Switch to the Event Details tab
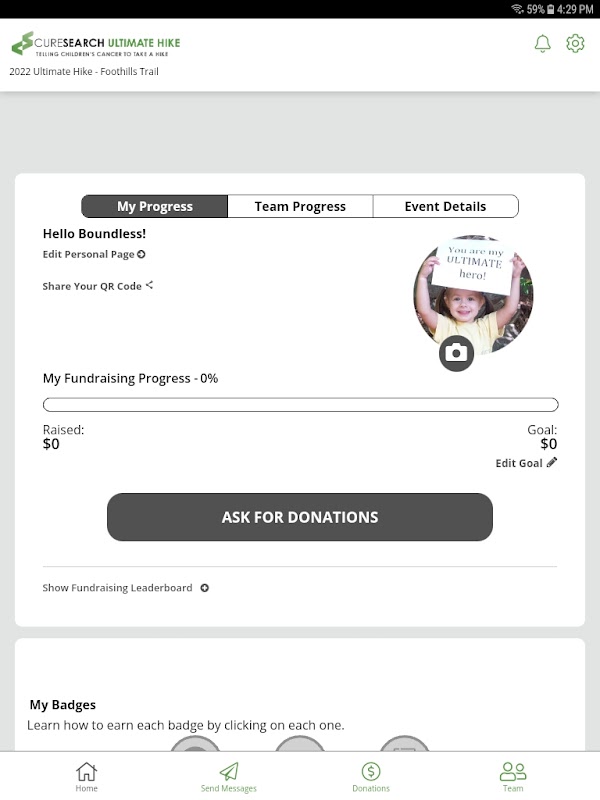Image resolution: width=600 pixels, height=800 pixels. pyautogui.click(x=445, y=206)
